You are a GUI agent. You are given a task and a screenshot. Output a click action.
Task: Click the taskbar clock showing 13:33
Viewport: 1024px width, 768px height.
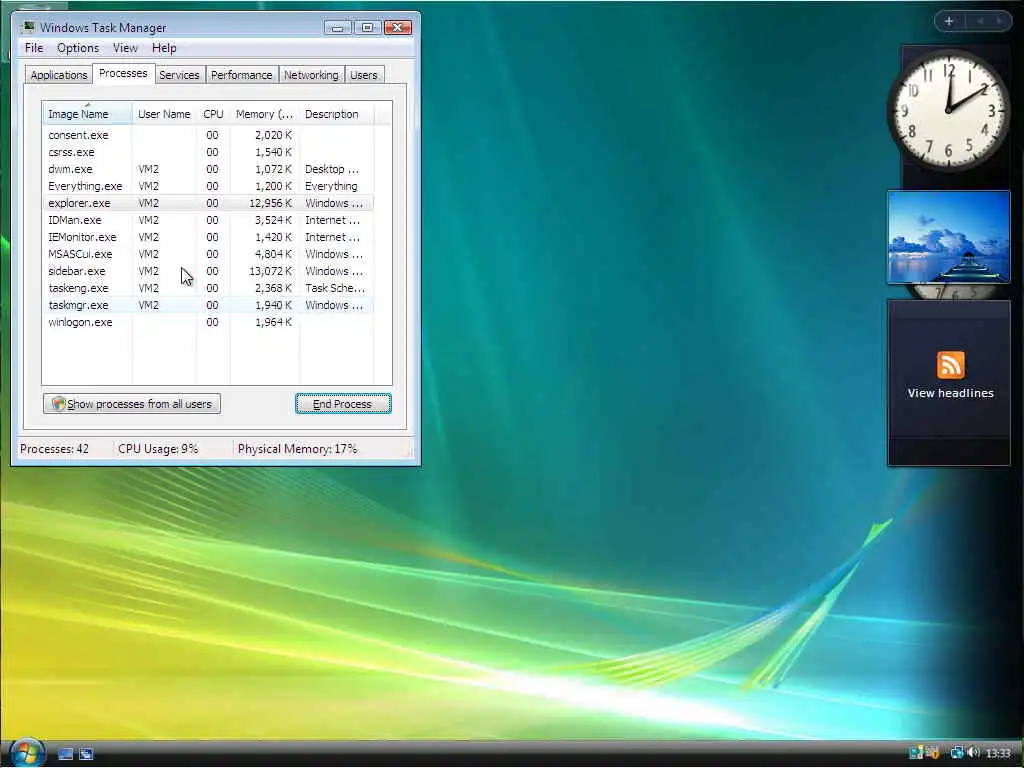point(998,754)
